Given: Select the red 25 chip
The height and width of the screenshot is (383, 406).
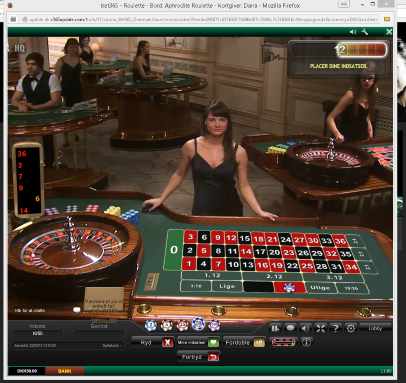Looking at the screenshot, I should (x=182, y=325).
